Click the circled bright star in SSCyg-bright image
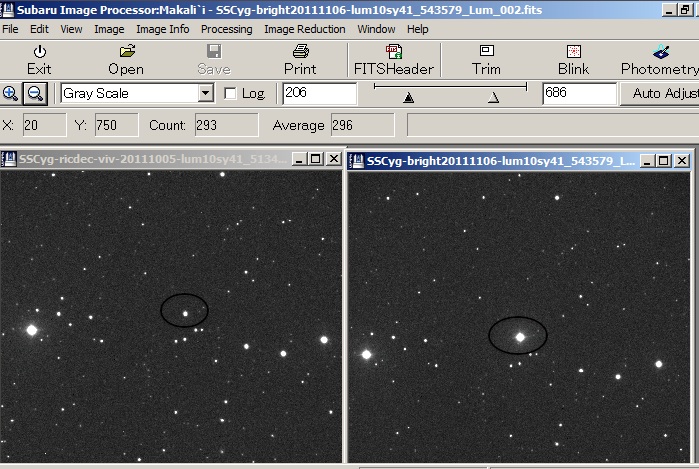The image size is (699, 469). [x=520, y=337]
